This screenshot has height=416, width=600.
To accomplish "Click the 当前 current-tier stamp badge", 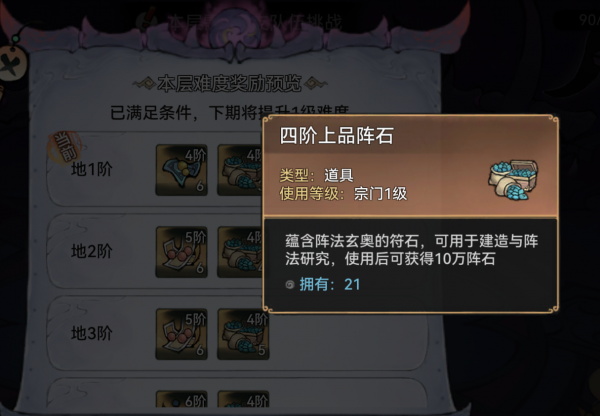I will click(x=65, y=148).
